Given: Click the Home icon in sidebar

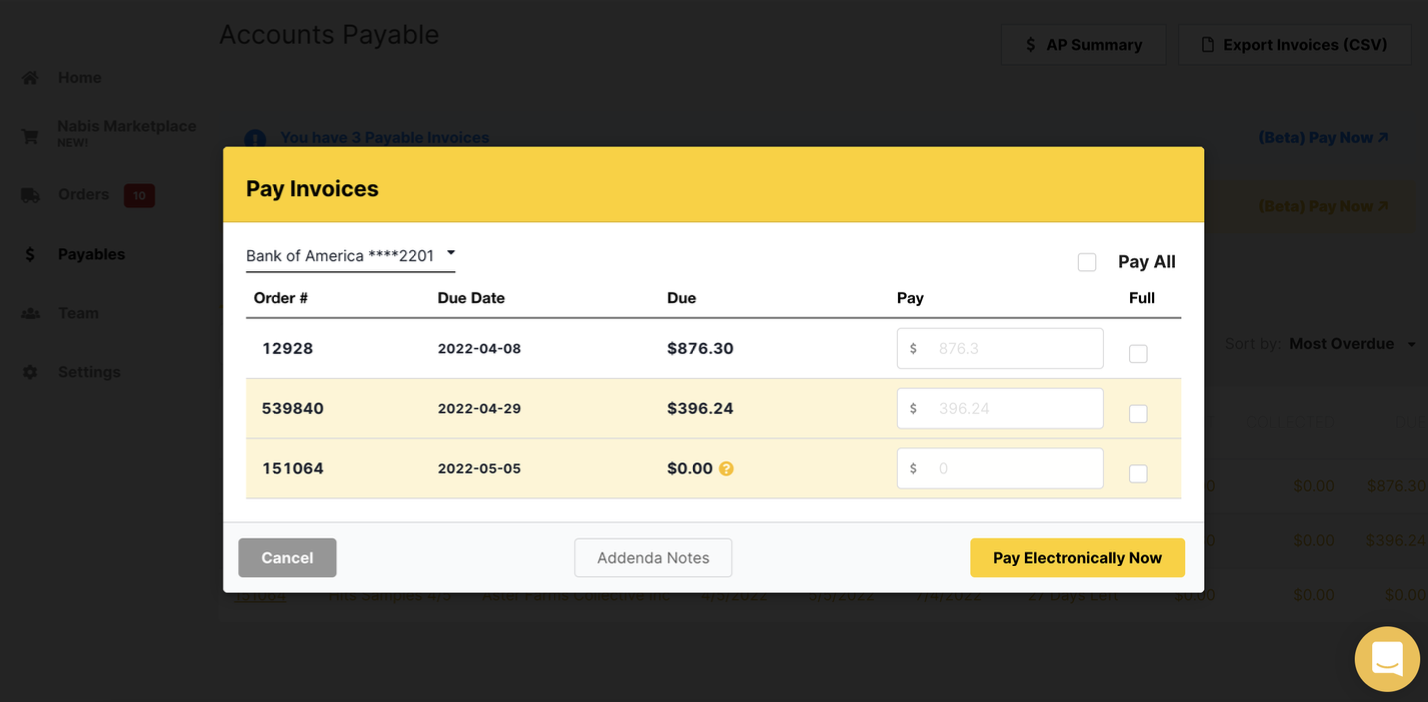Looking at the screenshot, I should pyautogui.click(x=30, y=78).
